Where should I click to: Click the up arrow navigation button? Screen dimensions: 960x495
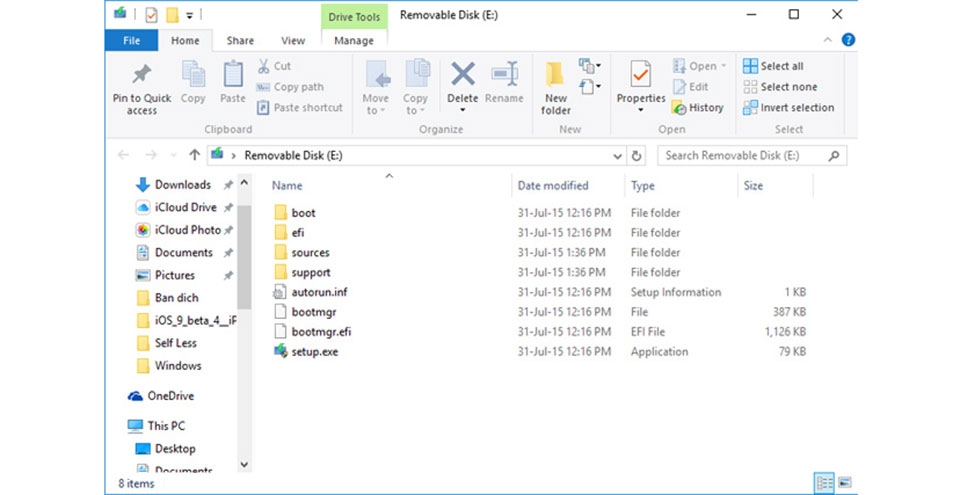[194, 155]
